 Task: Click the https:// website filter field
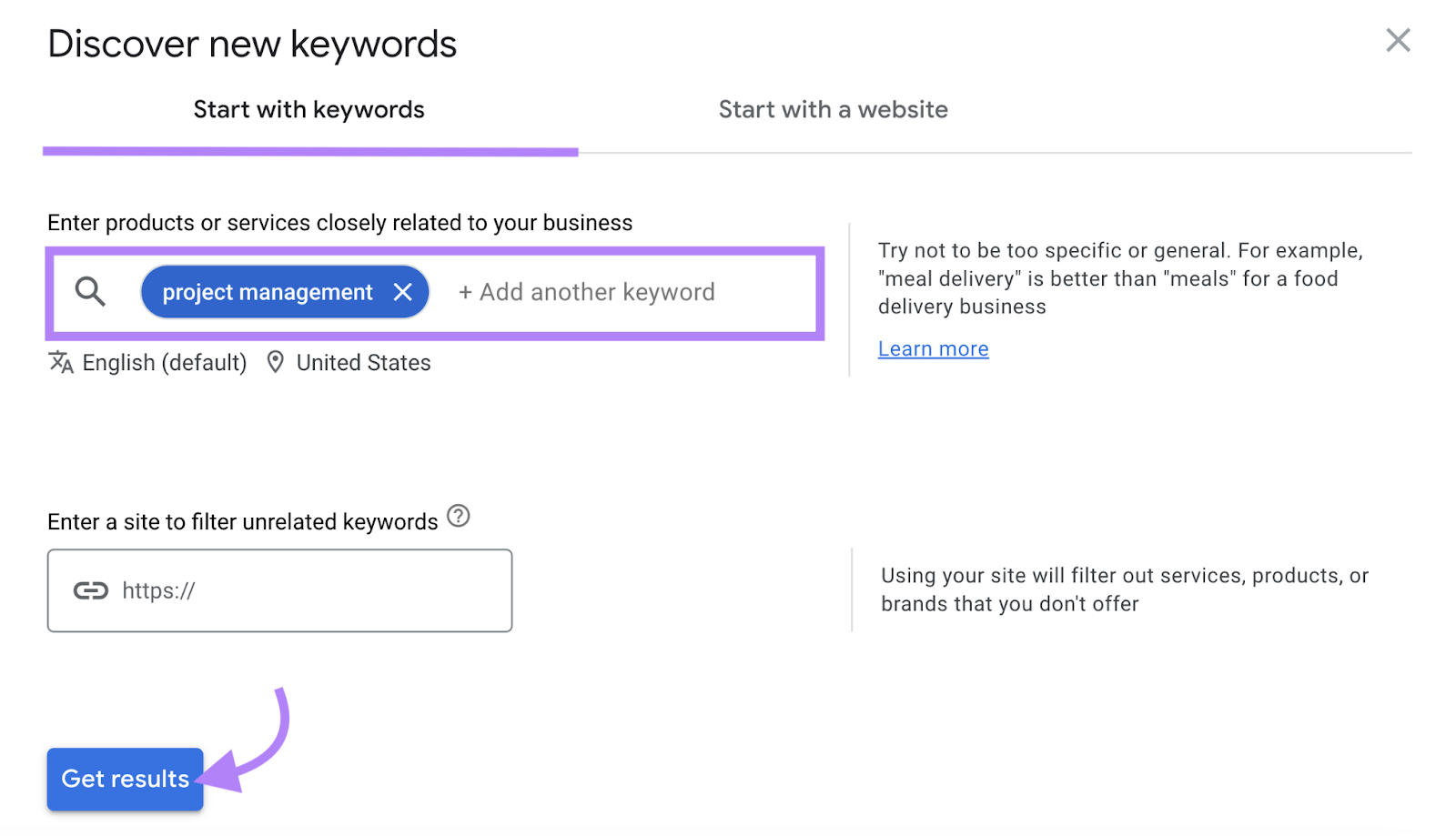[x=279, y=590]
